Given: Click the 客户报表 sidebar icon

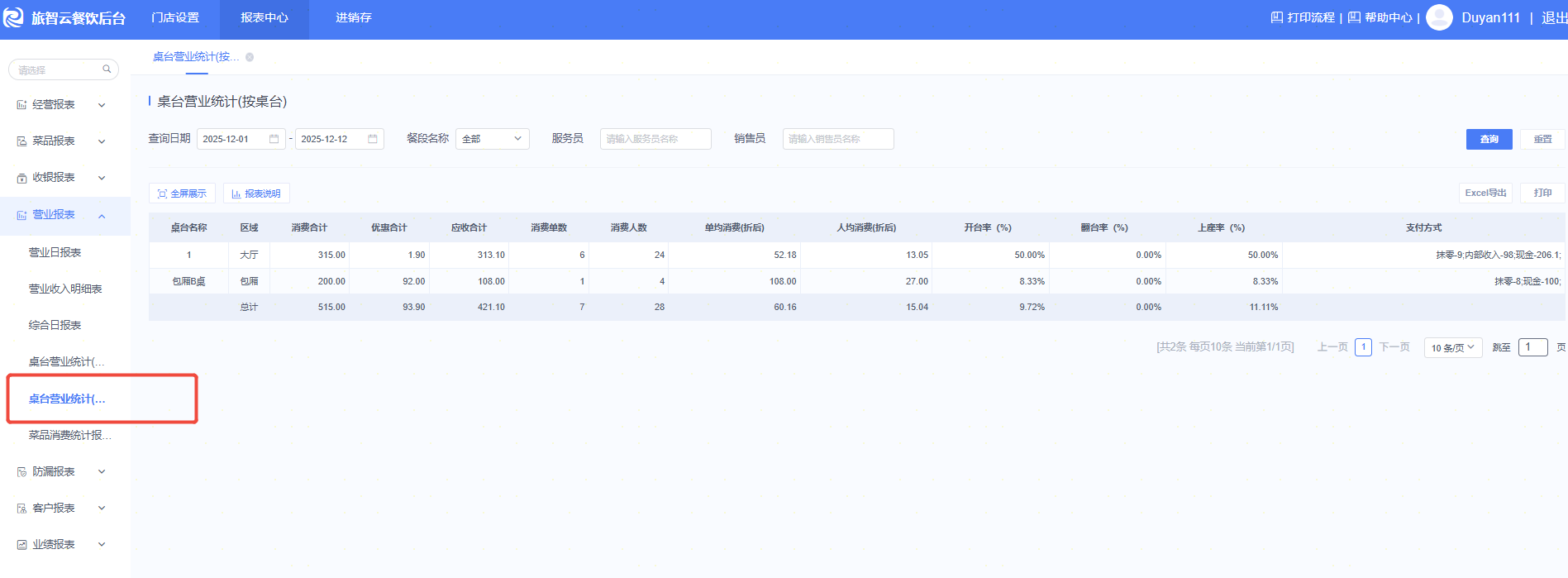Looking at the screenshot, I should click(21, 509).
